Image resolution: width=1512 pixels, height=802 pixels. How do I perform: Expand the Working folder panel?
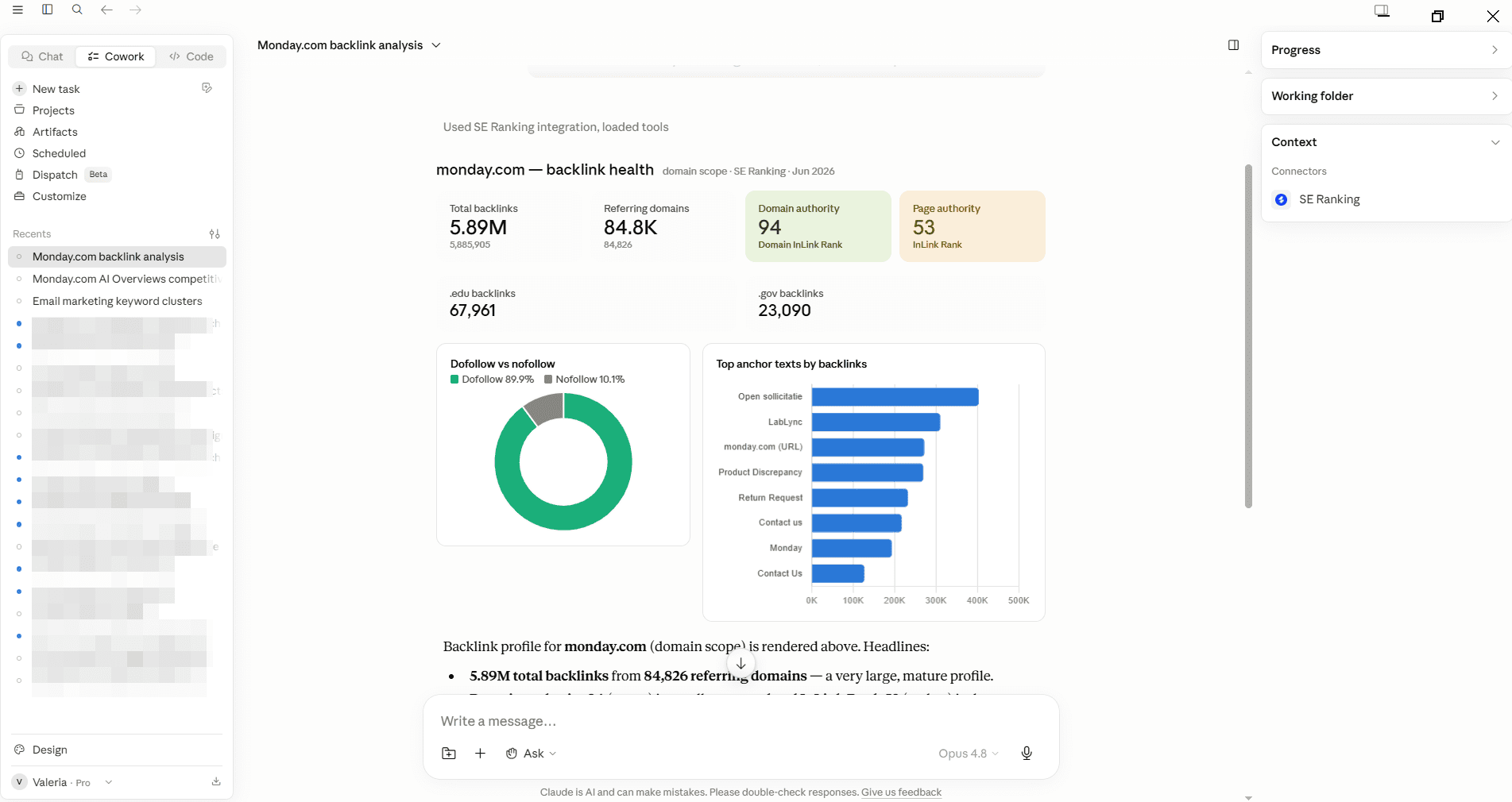1386,96
